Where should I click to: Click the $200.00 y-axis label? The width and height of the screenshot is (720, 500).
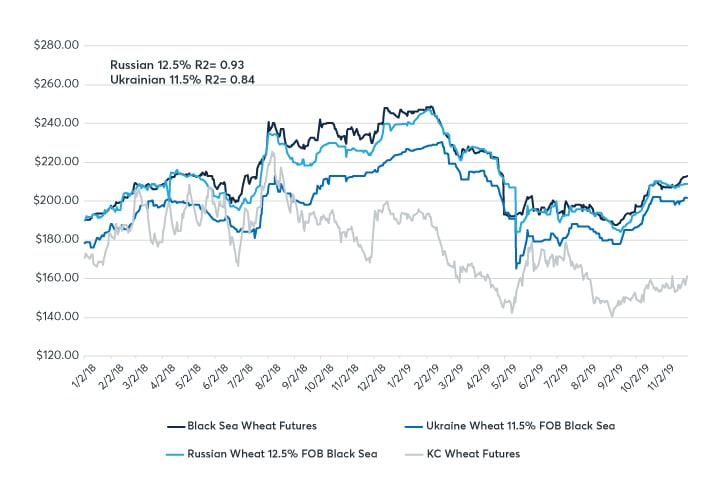tap(56, 201)
